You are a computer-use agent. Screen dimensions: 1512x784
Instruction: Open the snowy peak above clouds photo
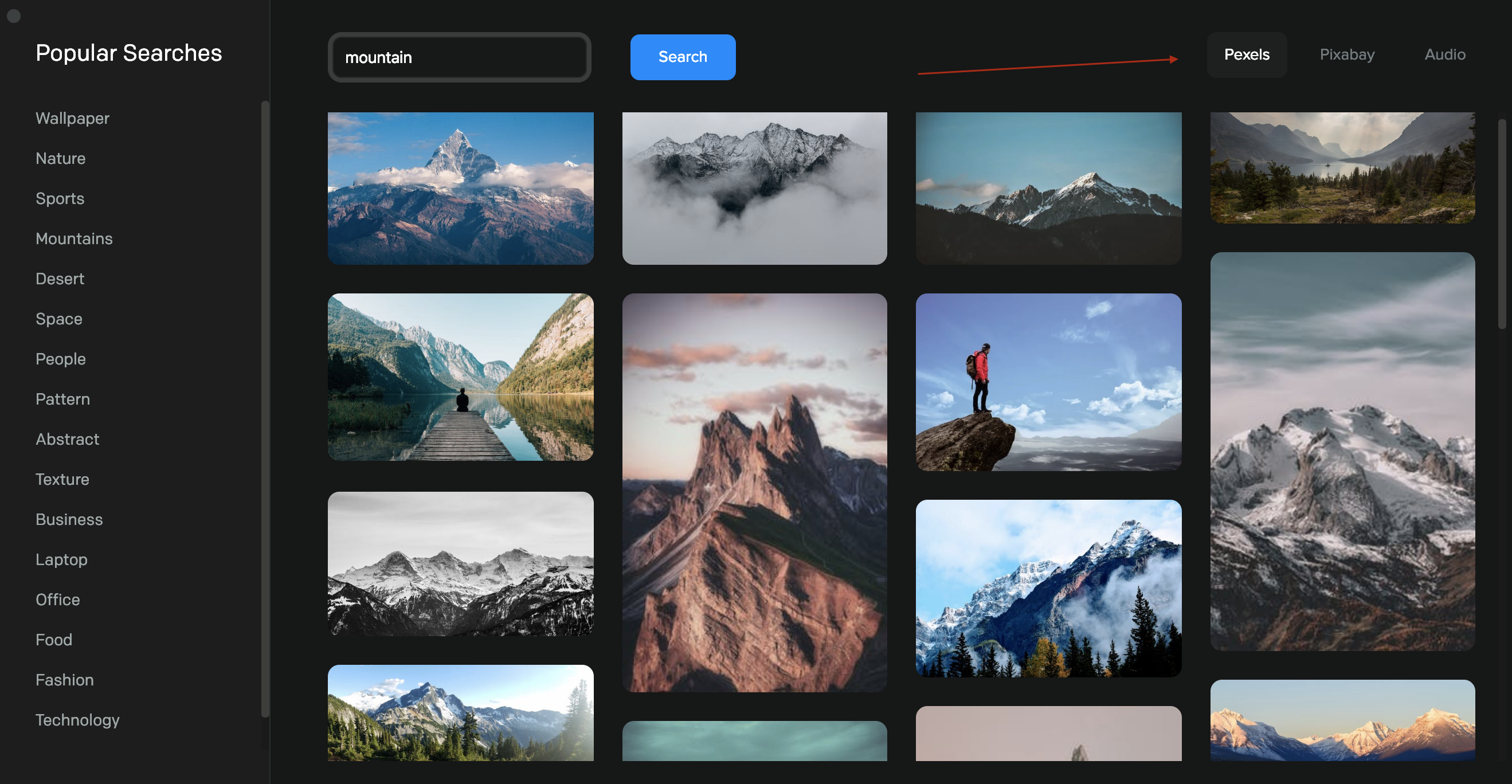tap(461, 188)
